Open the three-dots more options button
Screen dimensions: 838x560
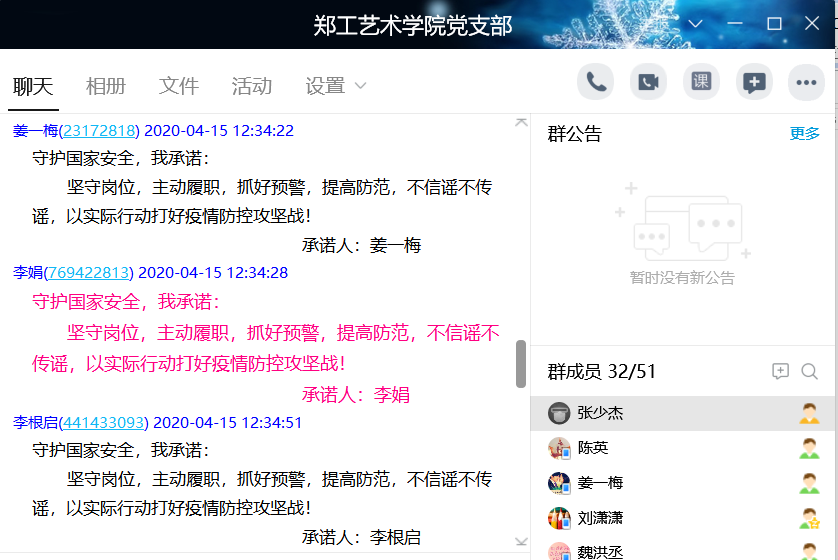(806, 82)
